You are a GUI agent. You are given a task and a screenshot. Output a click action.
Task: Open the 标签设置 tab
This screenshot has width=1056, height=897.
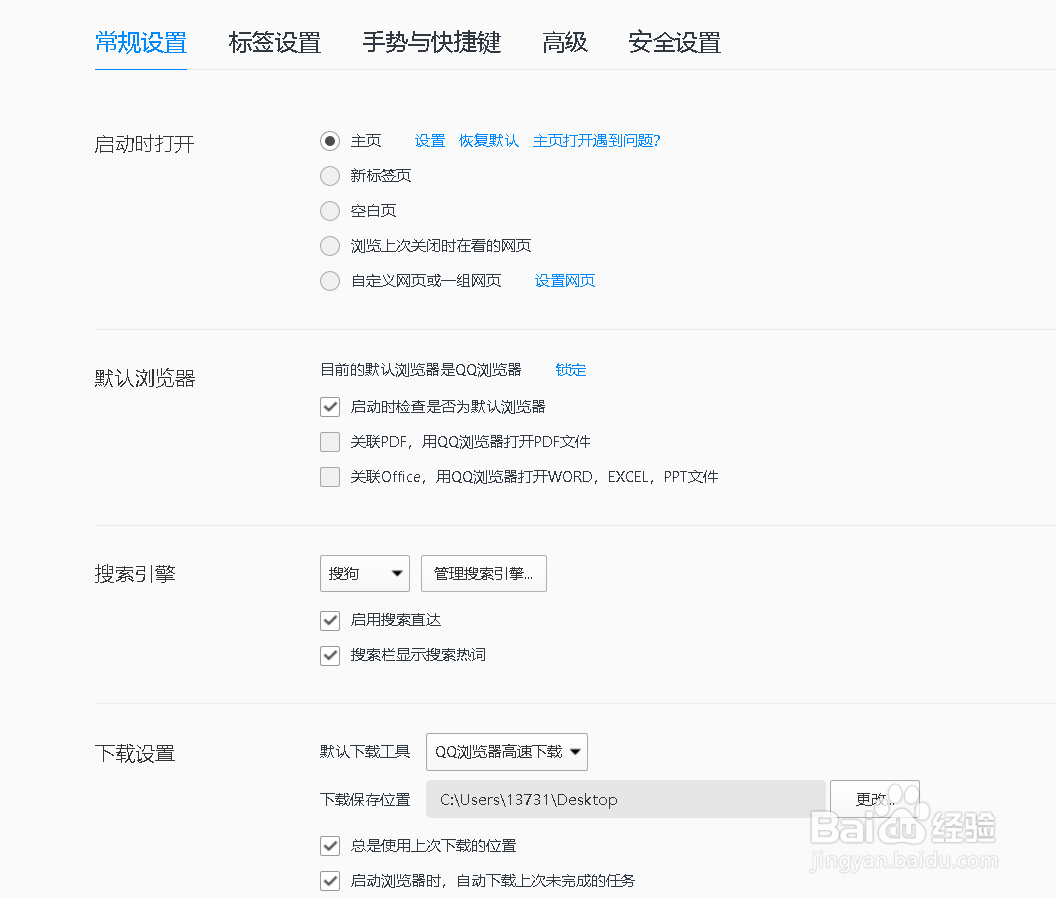tap(274, 42)
